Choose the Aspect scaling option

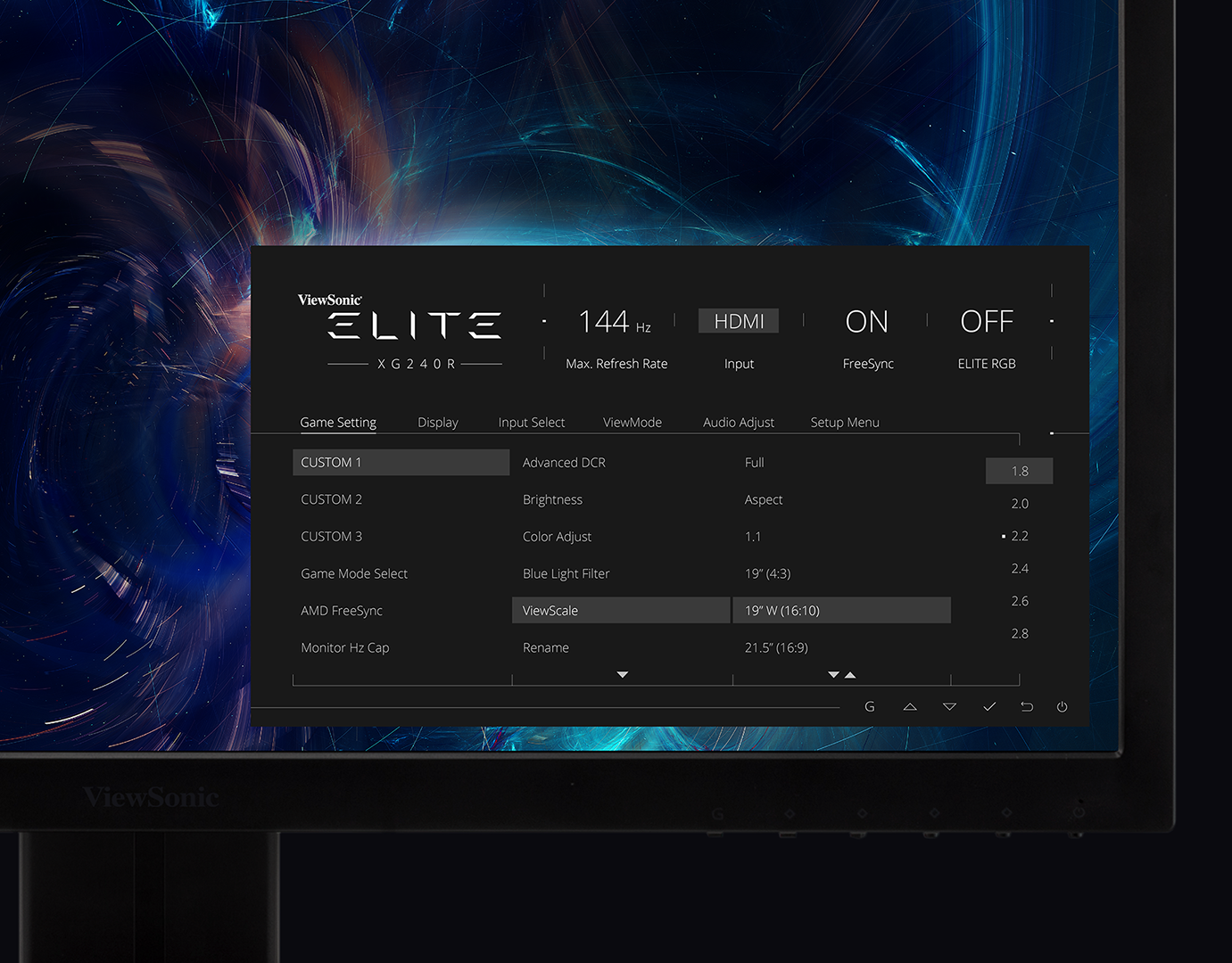pos(764,500)
